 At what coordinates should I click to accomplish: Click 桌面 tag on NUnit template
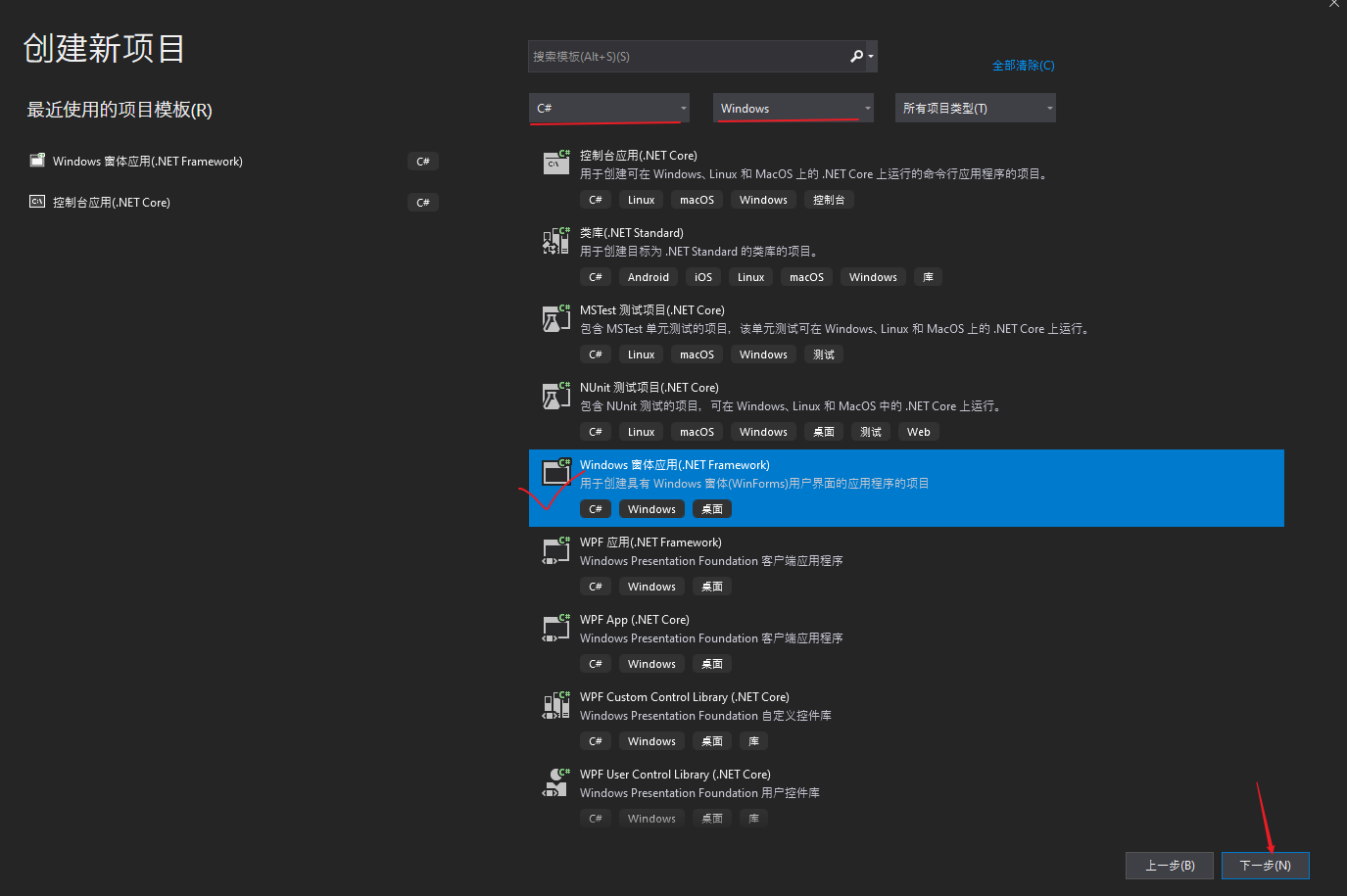click(824, 432)
